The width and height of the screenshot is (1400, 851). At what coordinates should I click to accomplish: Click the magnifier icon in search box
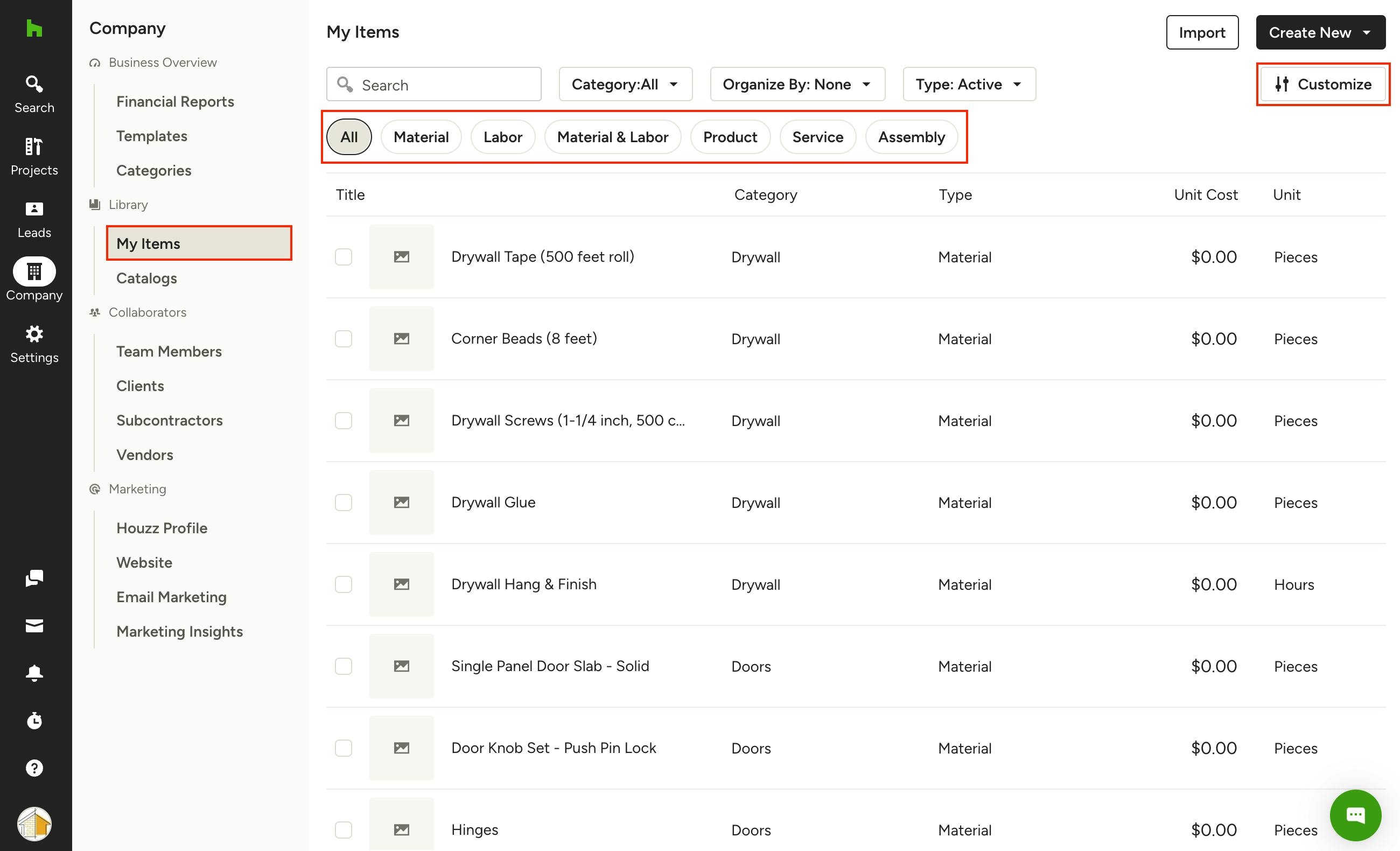click(345, 85)
